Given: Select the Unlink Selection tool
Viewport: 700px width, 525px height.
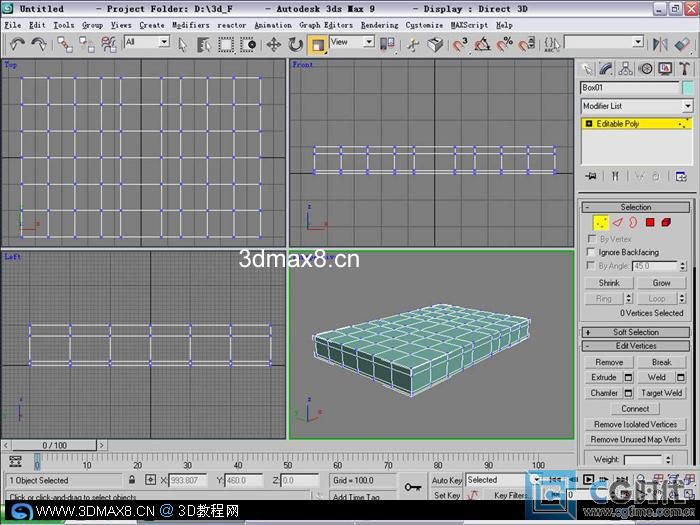Looking at the screenshot, I should tap(87, 44).
